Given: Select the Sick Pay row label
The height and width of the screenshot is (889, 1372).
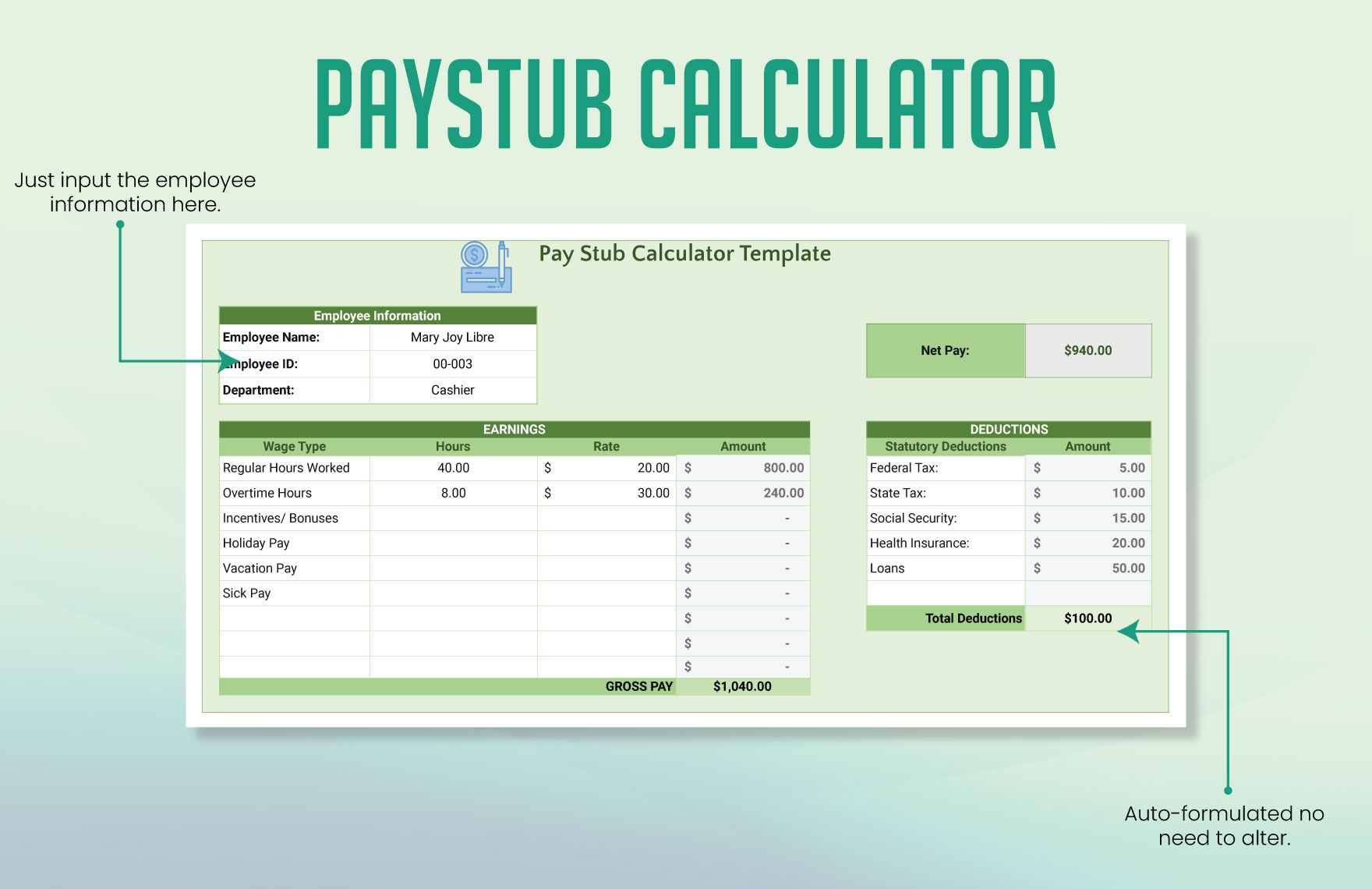Looking at the screenshot, I should 246,593.
